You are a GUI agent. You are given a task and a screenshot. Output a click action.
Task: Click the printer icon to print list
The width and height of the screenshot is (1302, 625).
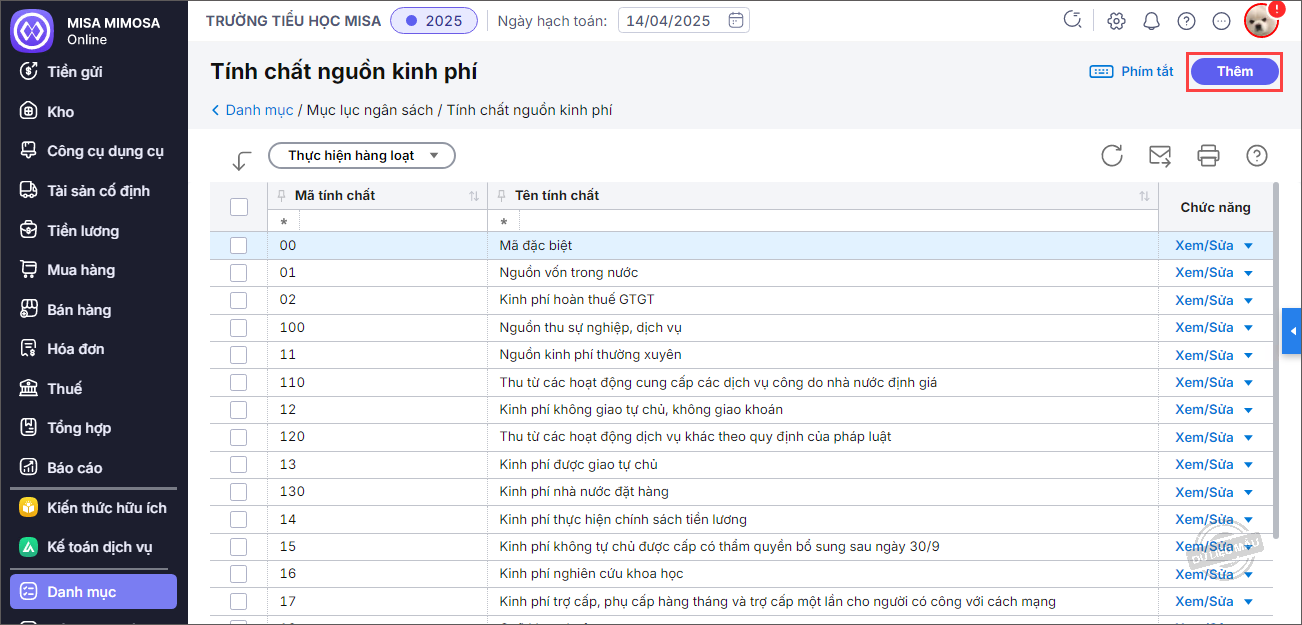coord(1208,155)
